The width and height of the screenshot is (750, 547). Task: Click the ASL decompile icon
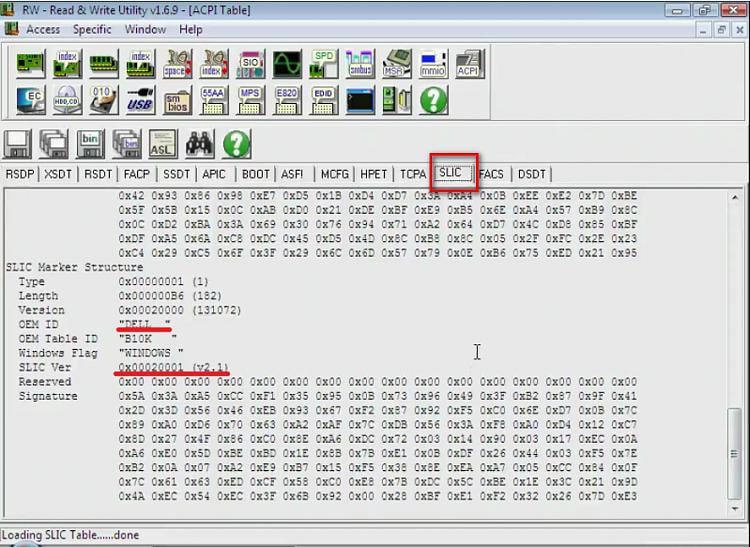coord(163,143)
